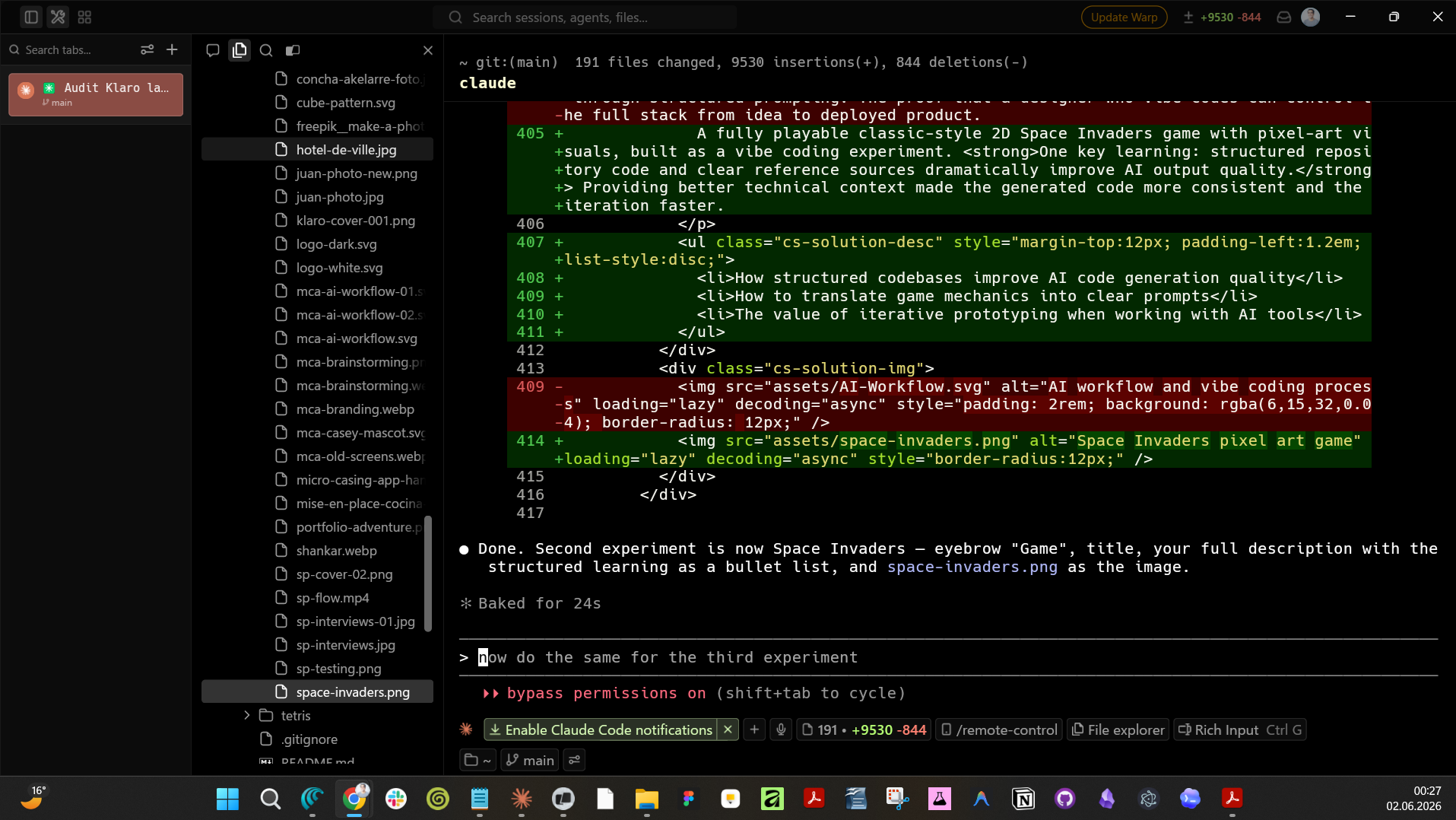Dismiss the Claude Code notifications banner
Image resolution: width=1456 pixels, height=820 pixels.
(x=728, y=729)
